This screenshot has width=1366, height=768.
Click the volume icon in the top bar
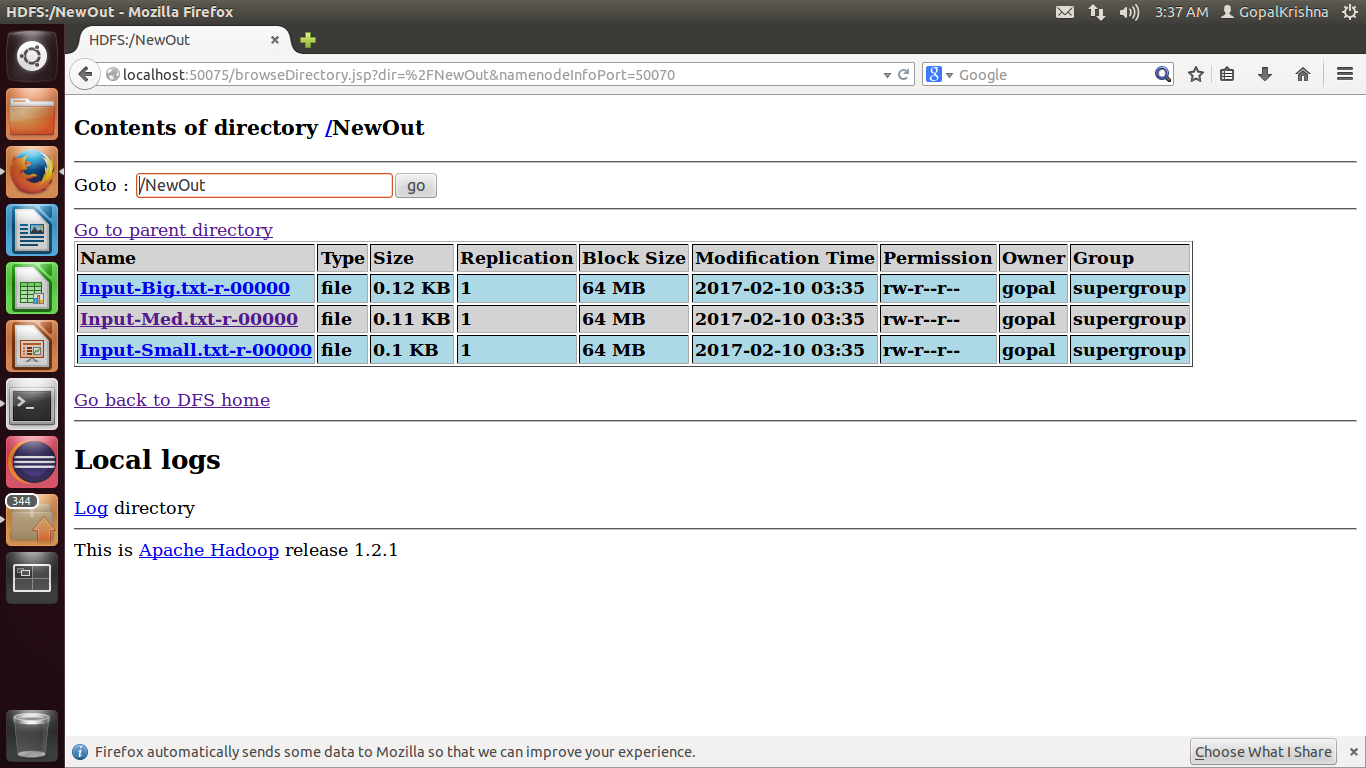(x=1131, y=12)
